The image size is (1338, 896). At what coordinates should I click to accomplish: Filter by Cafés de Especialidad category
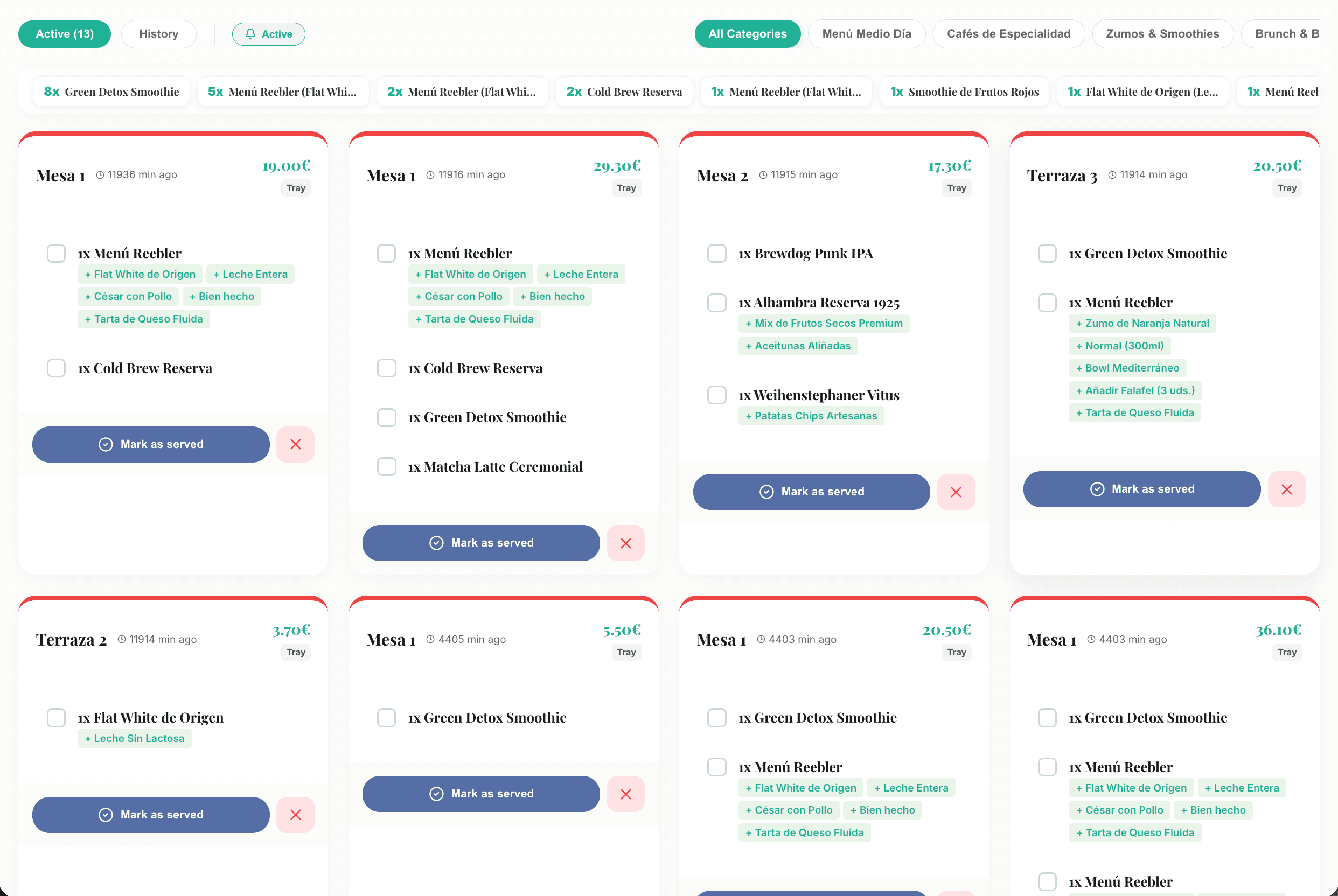pos(1008,34)
